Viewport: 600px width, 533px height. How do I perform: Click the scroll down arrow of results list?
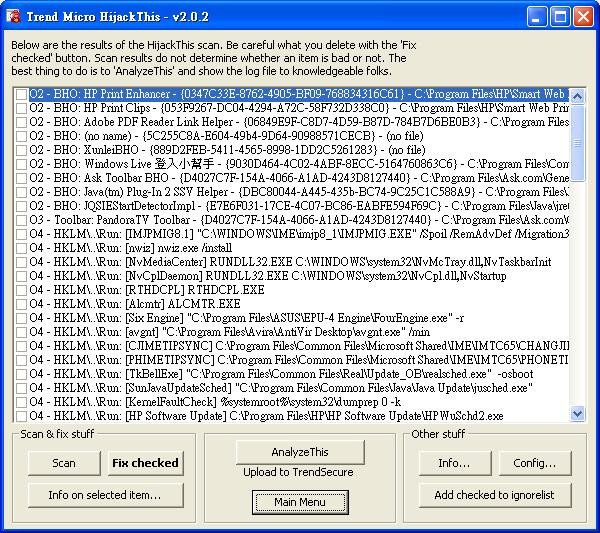point(577,414)
